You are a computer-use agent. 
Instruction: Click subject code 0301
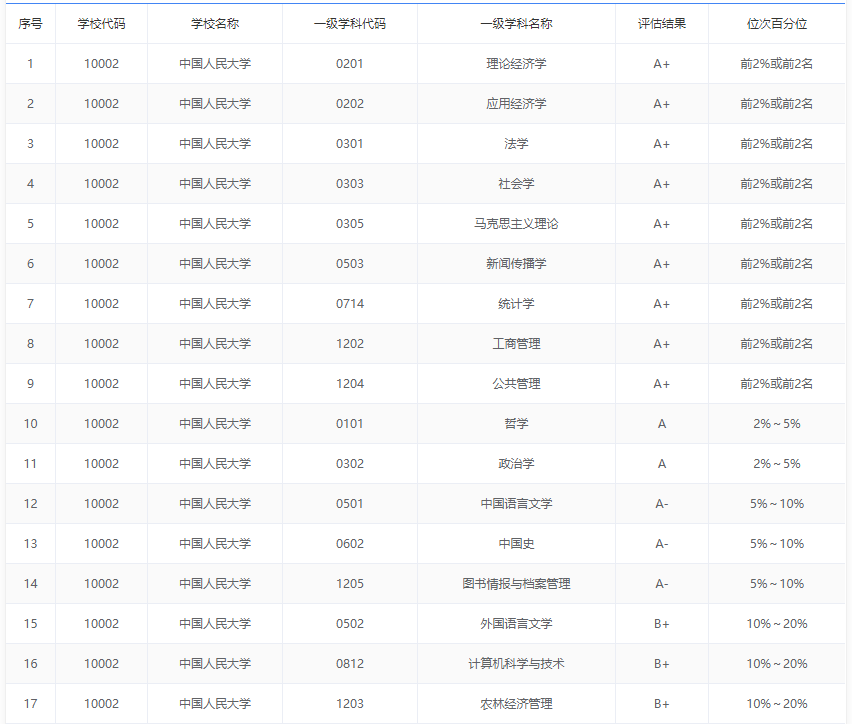pos(350,143)
